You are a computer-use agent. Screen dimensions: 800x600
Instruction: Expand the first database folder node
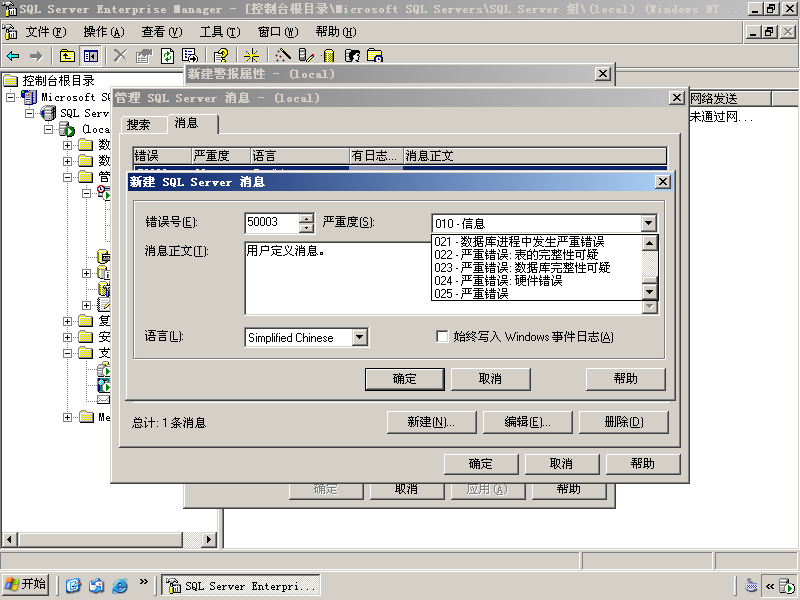click(x=67, y=145)
